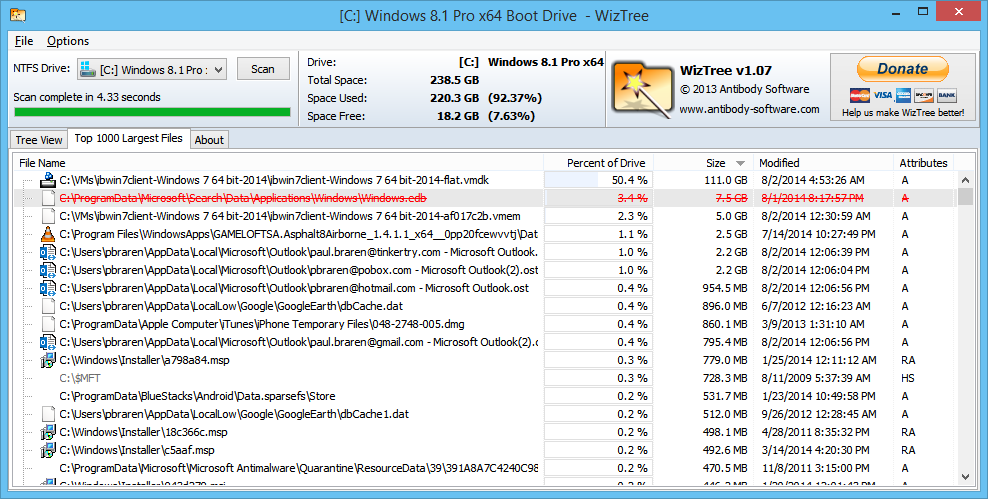
Task: Click file icon of dbCache1.dat row
Action: coord(48,414)
